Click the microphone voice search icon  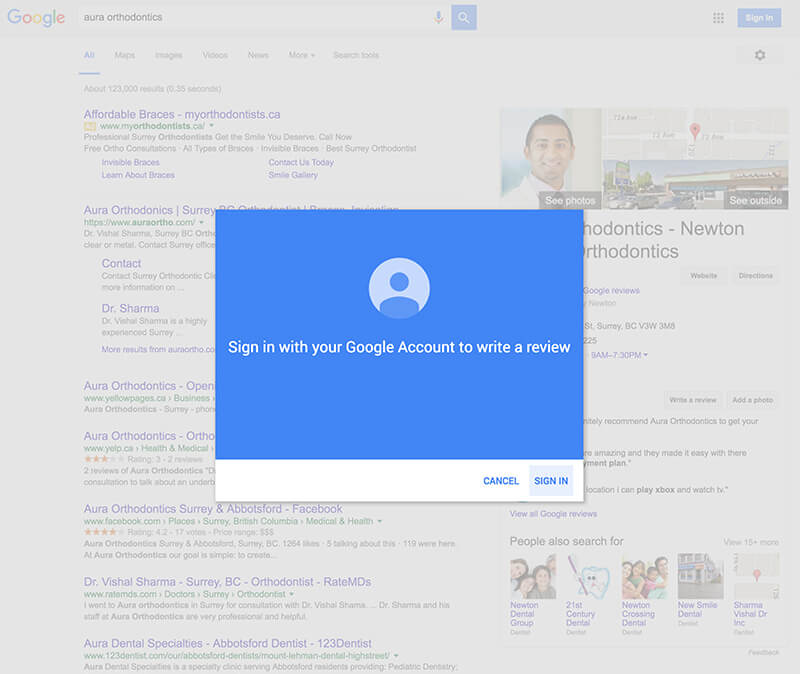(438, 17)
